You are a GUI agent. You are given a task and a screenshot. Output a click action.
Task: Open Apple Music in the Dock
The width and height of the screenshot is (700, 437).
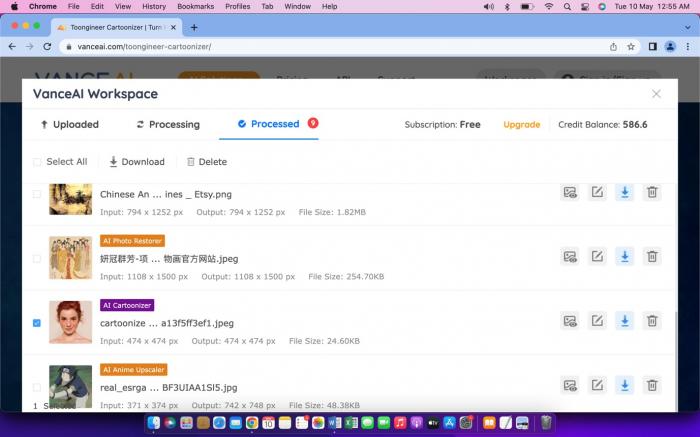(x=400, y=422)
